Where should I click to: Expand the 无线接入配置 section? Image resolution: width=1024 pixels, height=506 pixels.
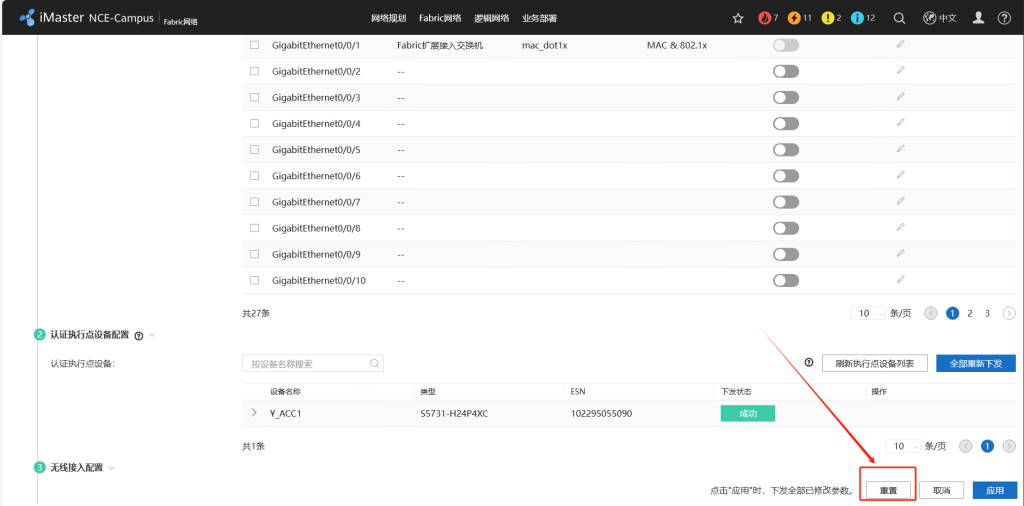[x=112, y=467]
